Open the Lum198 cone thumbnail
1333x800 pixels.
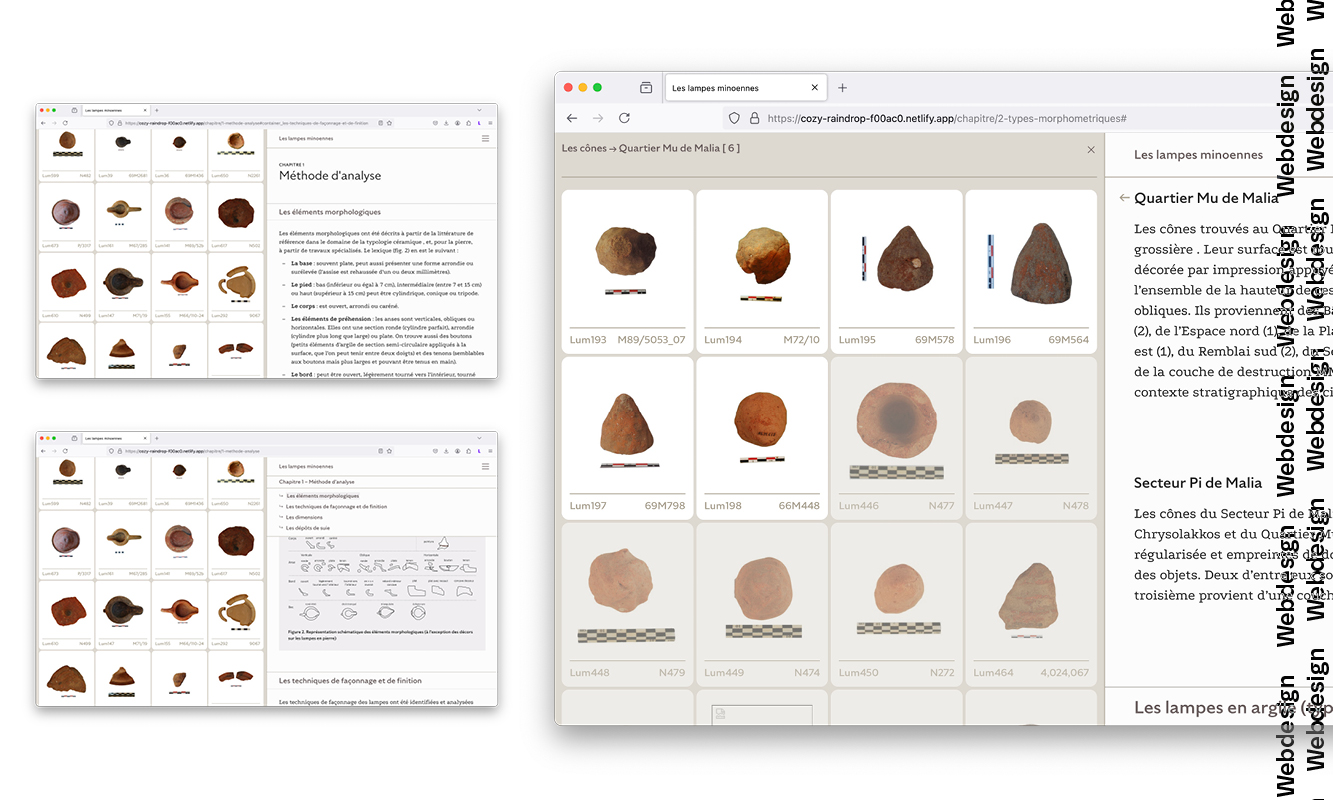click(x=762, y=438)
